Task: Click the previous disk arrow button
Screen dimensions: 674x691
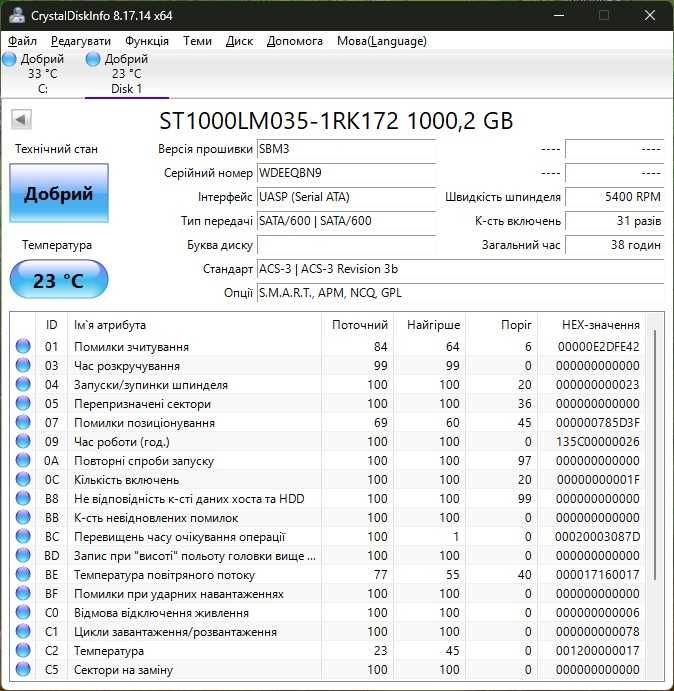Action: 21,119
